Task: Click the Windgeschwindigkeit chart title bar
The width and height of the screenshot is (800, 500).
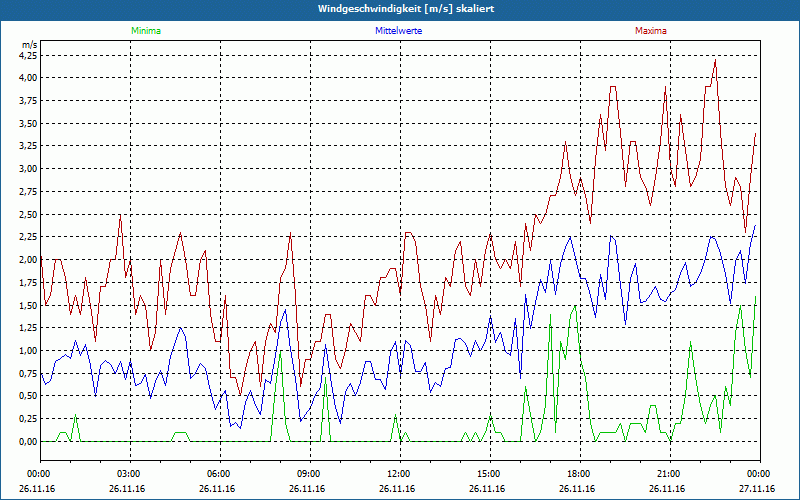Action: [x=400, y=9]
